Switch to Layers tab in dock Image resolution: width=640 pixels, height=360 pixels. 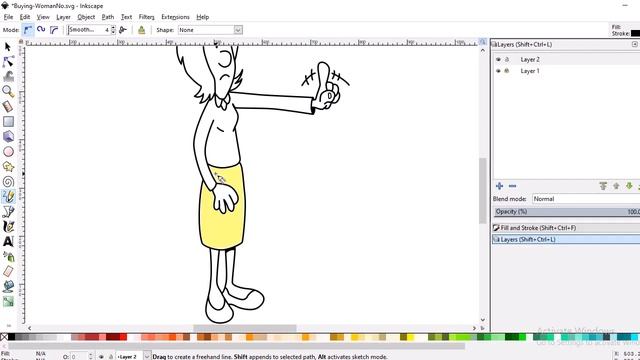coord(566,240)
